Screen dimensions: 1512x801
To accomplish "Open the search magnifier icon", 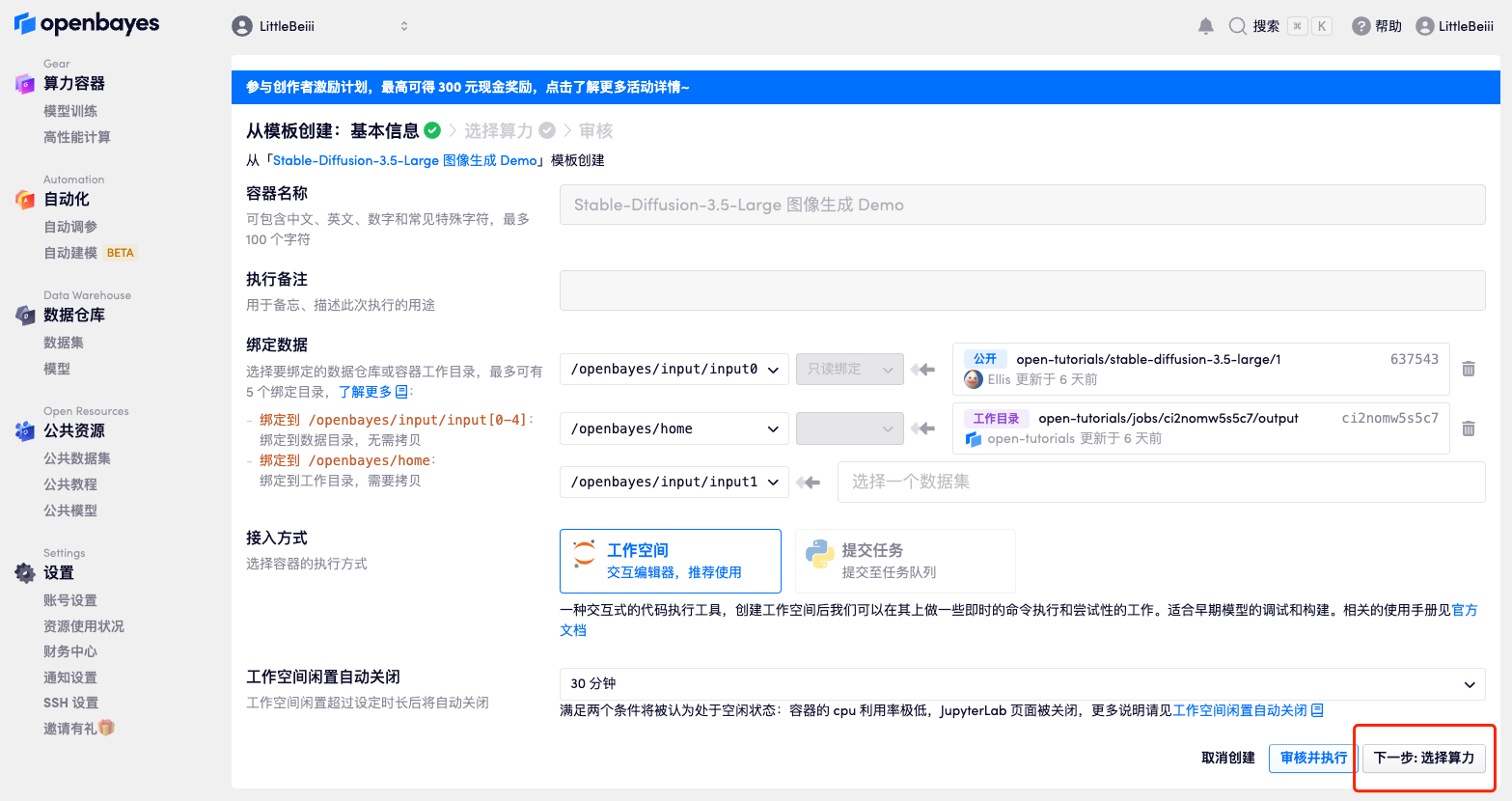I will [x=1237, y=26].
